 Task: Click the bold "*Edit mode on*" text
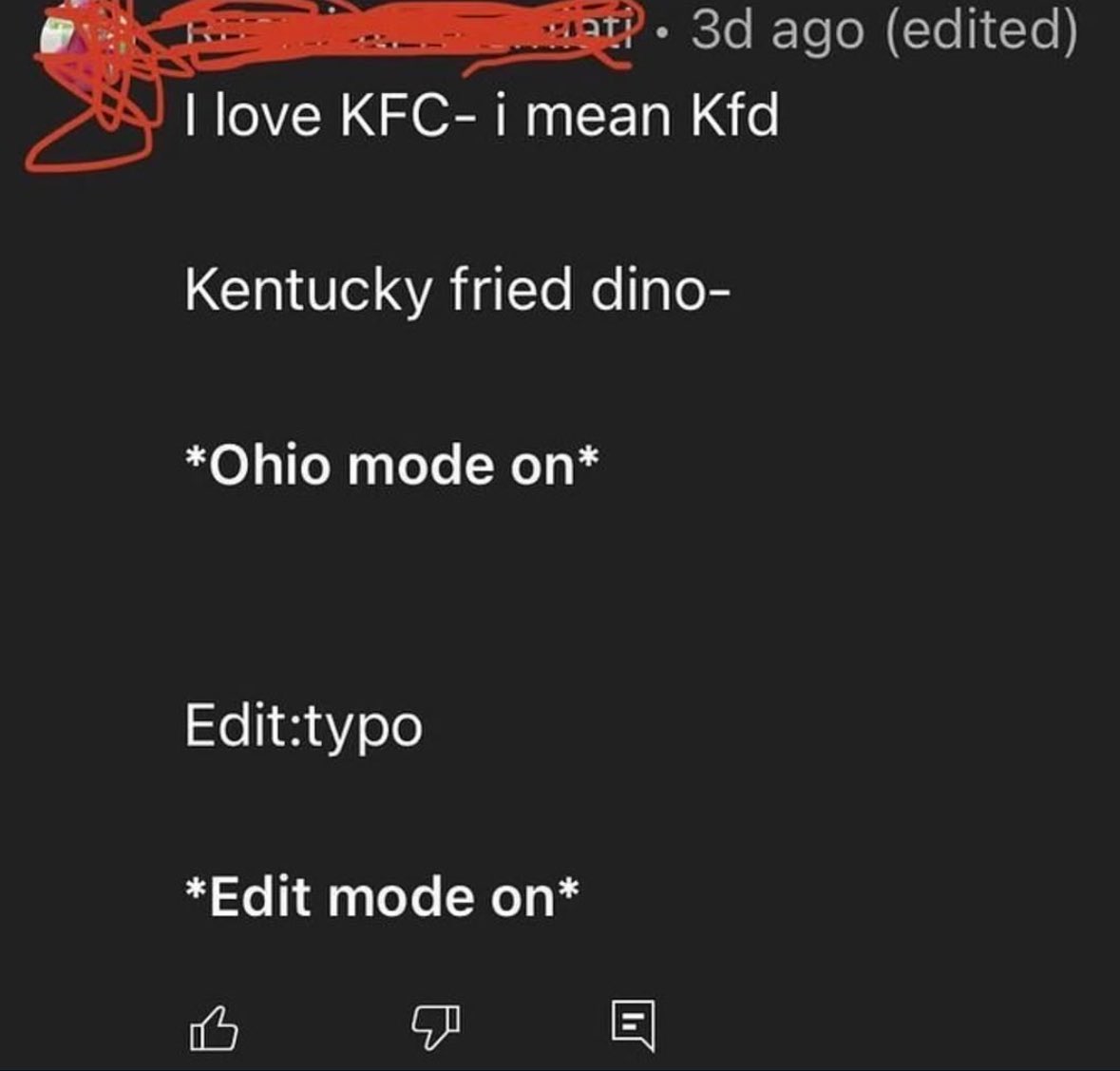pos(382,897)
